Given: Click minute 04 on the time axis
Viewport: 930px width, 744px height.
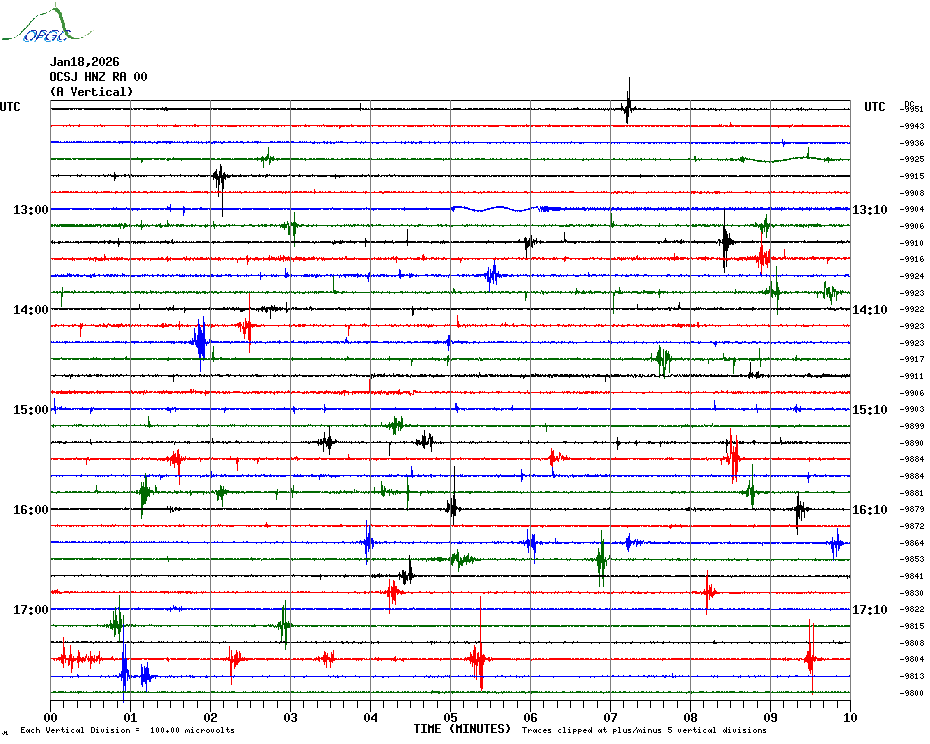Looking at the screenshot, I should pos(371,717).
